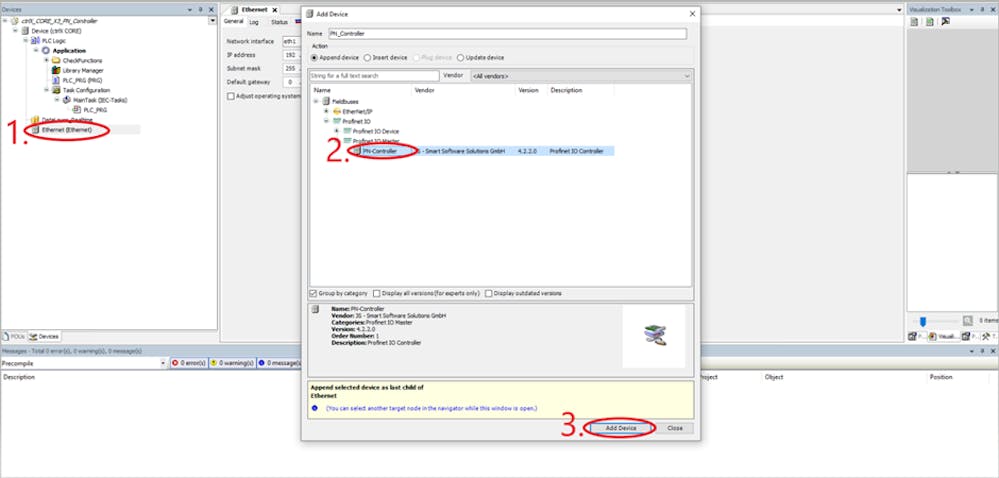999x478 pixels.
Task: Close the Ethernet editor tab
Action: pyautogui.click(x=275, y=10)
